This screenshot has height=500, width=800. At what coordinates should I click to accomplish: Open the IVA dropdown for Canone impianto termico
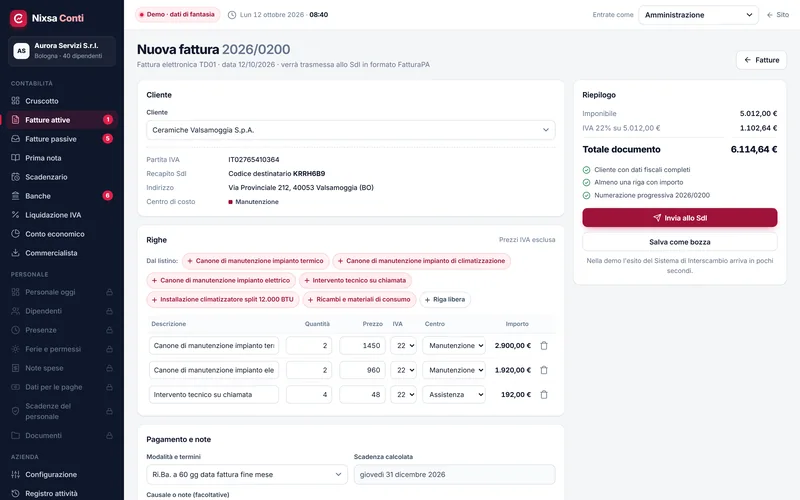point(403,345)
